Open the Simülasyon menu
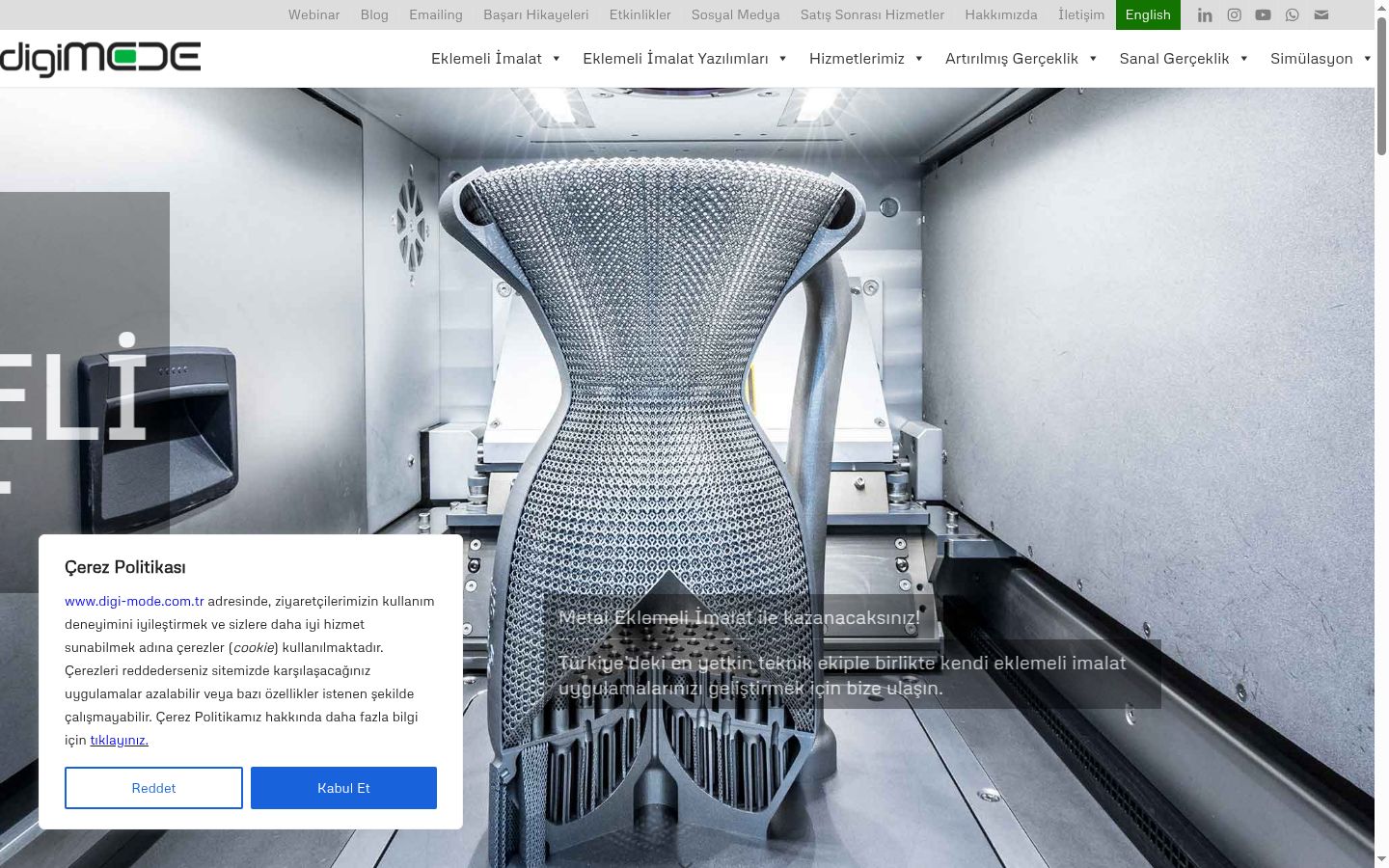Viewport: 1389px width, 868px height. (x=1312, y=59)
